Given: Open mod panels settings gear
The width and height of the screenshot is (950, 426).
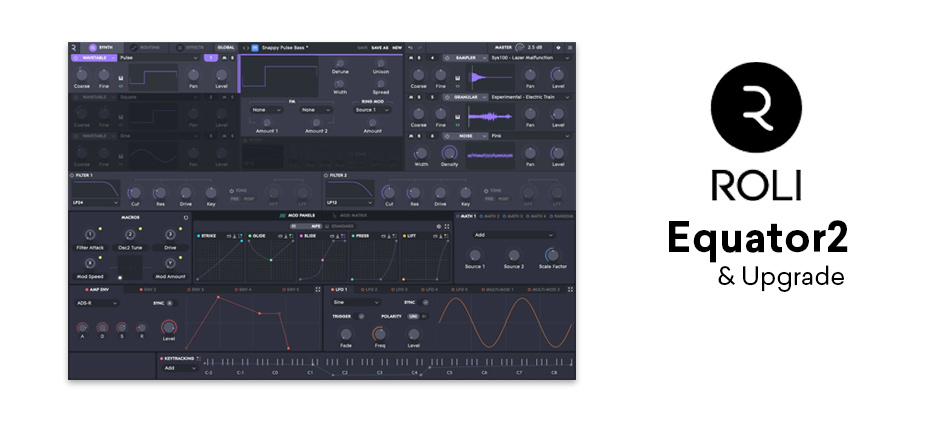Looking at the screenshot, I should [x=439, y=227].
